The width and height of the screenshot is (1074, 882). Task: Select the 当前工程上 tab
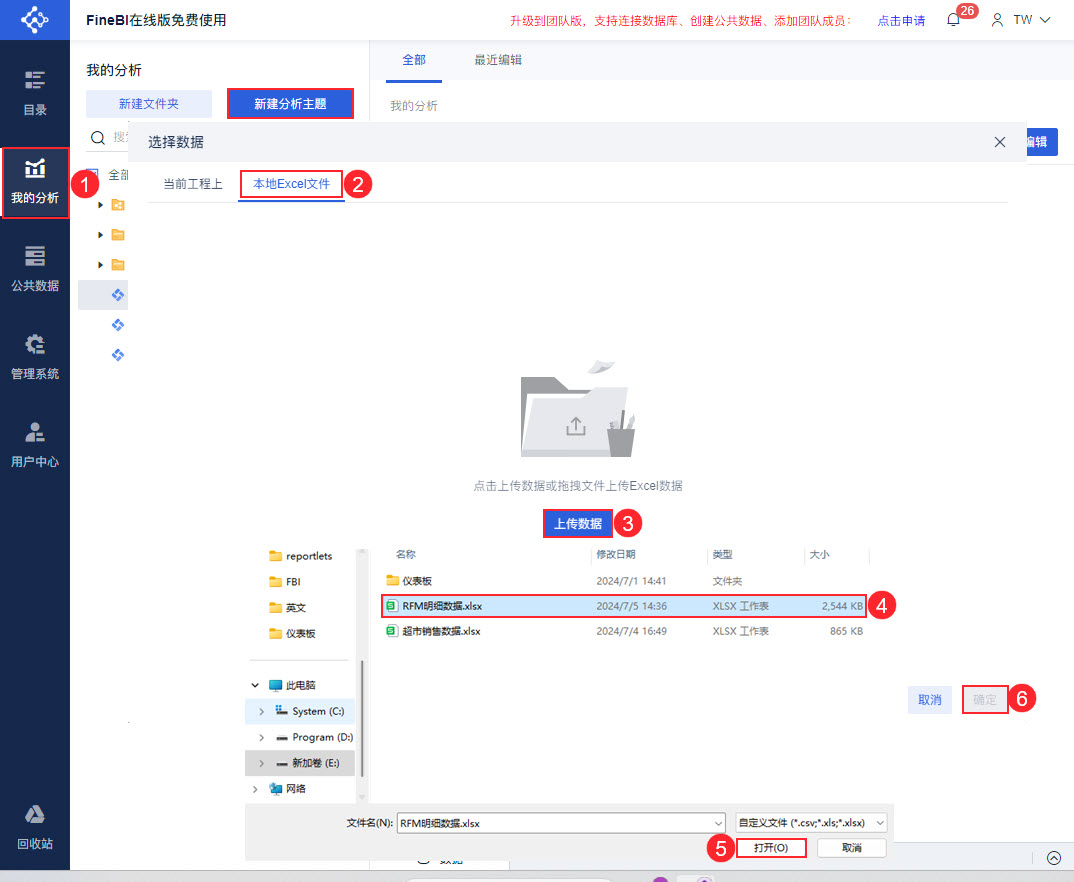(192, 184)
